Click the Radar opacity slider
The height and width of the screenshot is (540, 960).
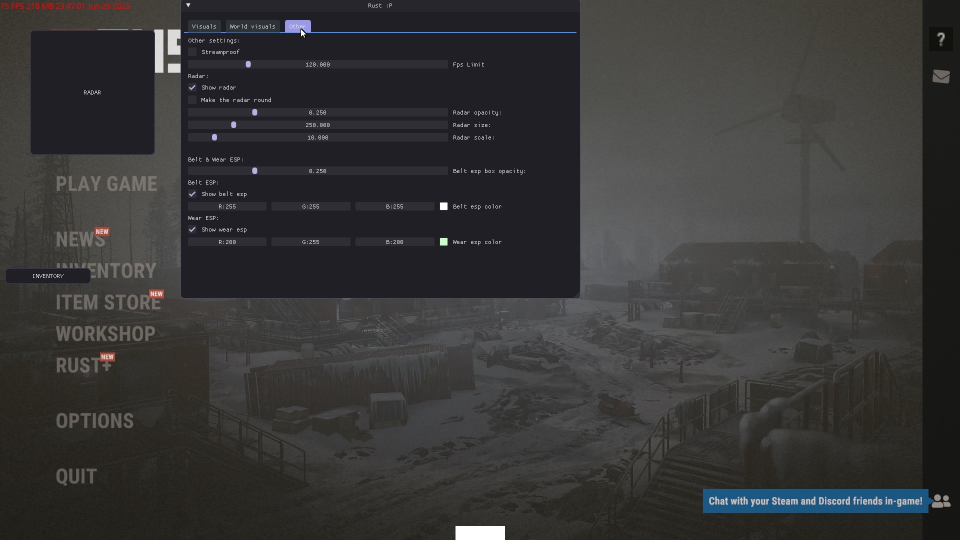point(318,113)
